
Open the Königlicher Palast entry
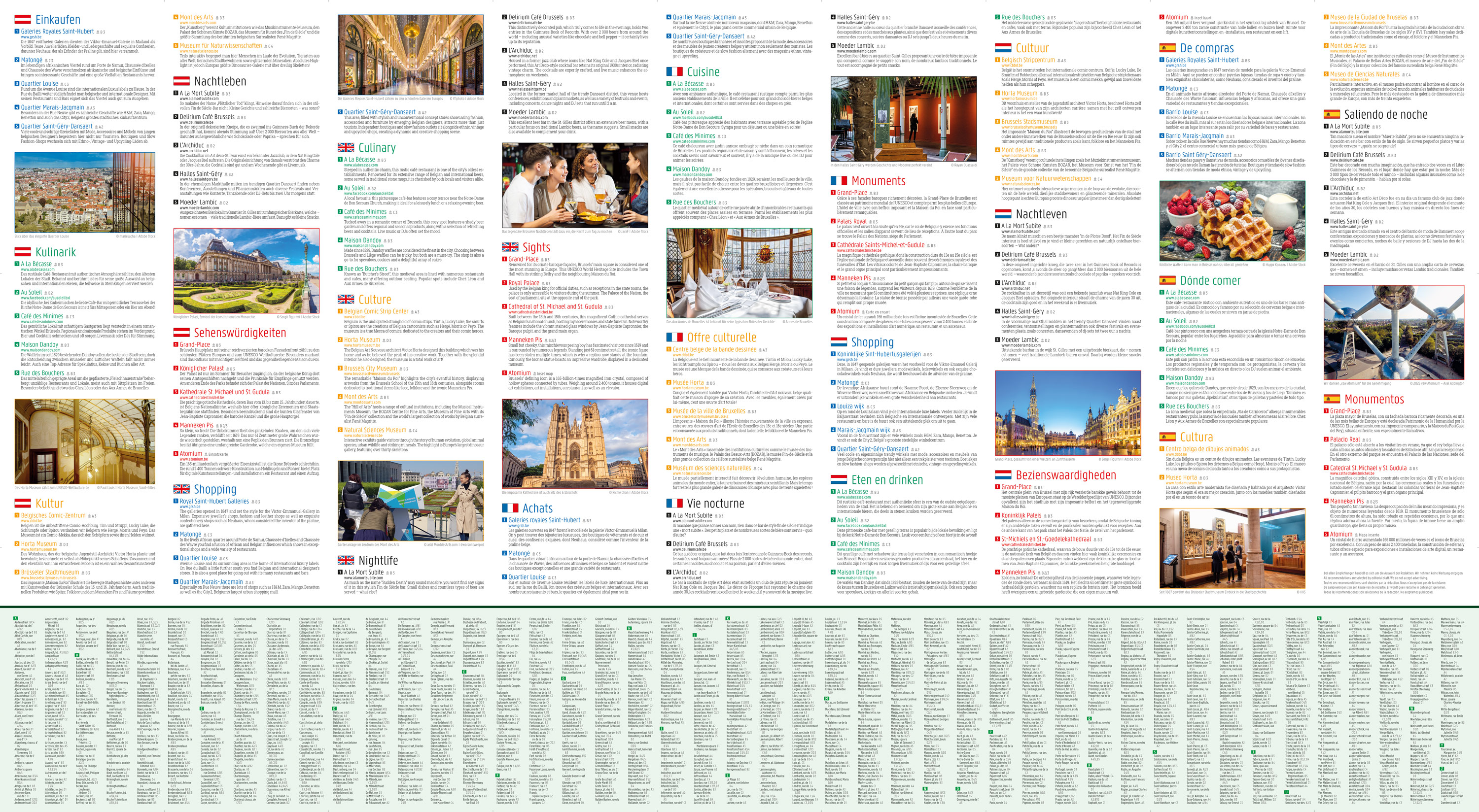point(202,369)
